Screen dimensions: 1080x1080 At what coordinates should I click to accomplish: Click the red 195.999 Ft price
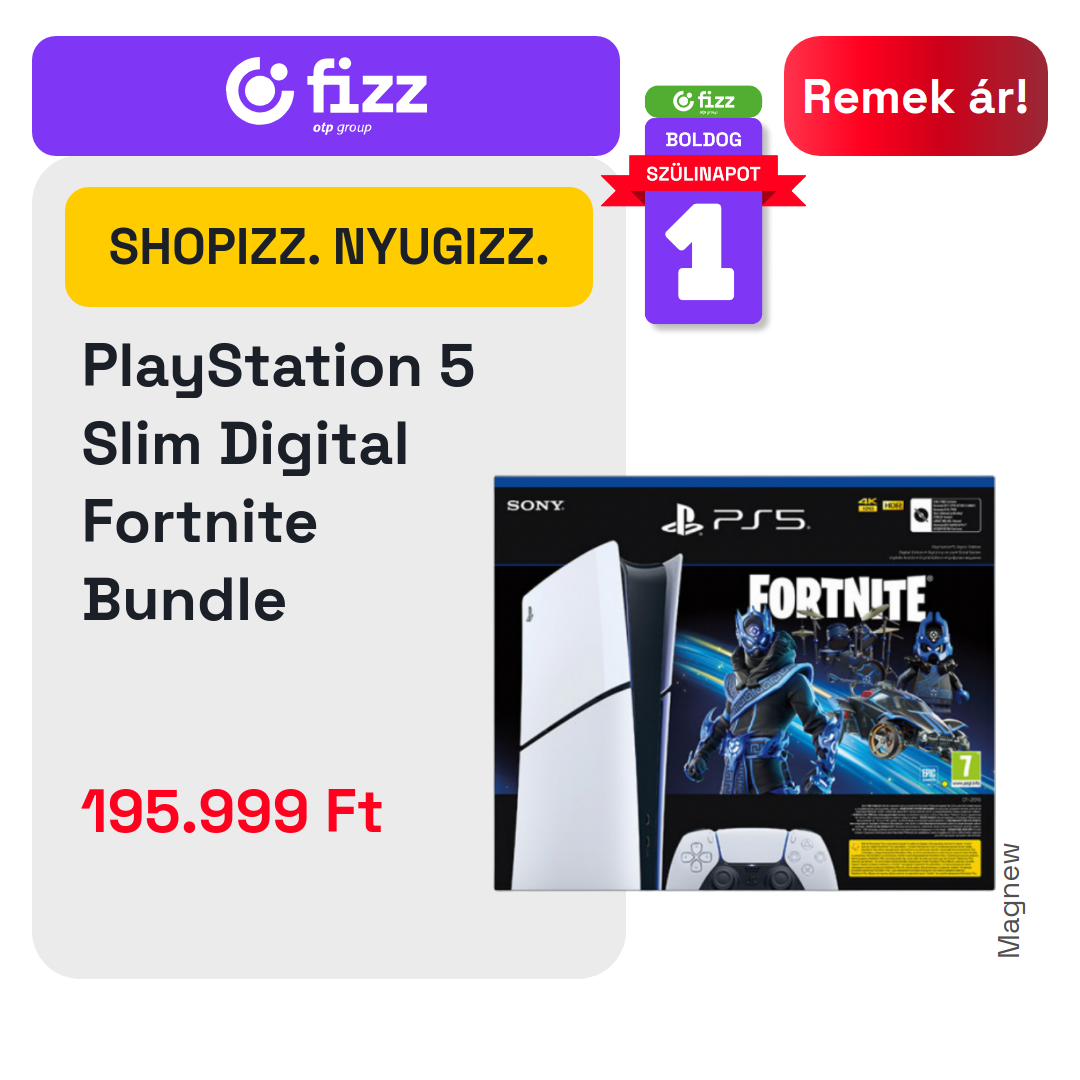tap(232, 811)
